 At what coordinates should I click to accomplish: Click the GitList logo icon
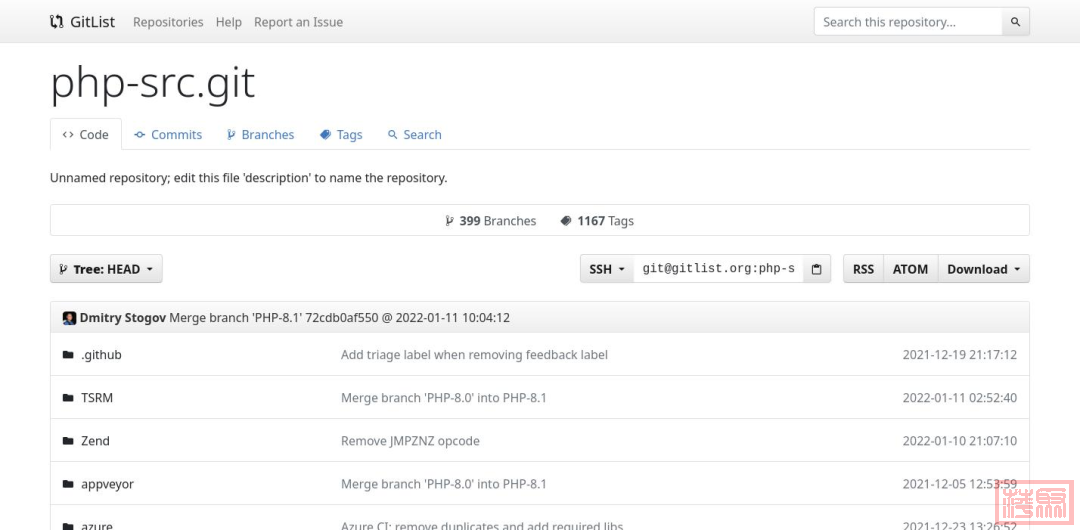(57, 22)
